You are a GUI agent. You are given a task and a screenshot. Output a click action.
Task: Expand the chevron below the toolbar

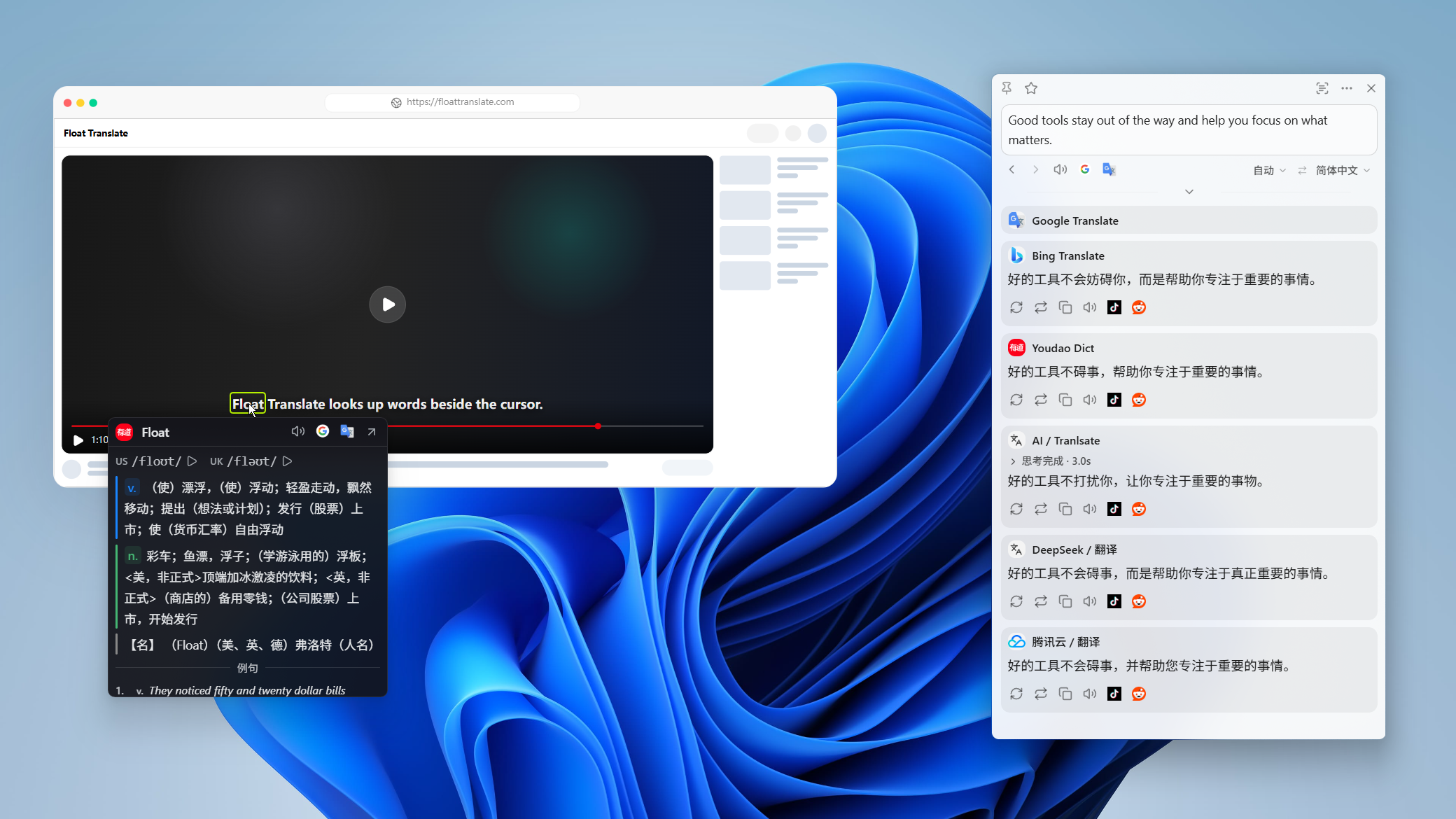click(1189, 192)
